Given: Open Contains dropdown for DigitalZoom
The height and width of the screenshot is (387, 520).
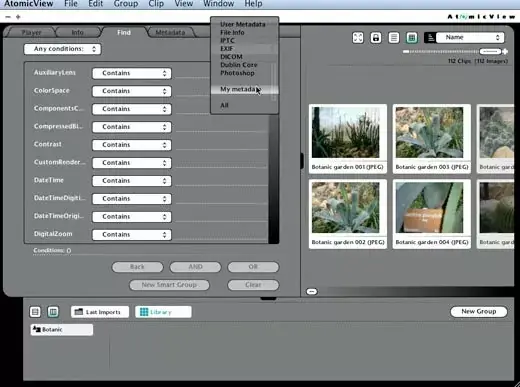Looking at the screenshot, I should [x=132, y=235].
